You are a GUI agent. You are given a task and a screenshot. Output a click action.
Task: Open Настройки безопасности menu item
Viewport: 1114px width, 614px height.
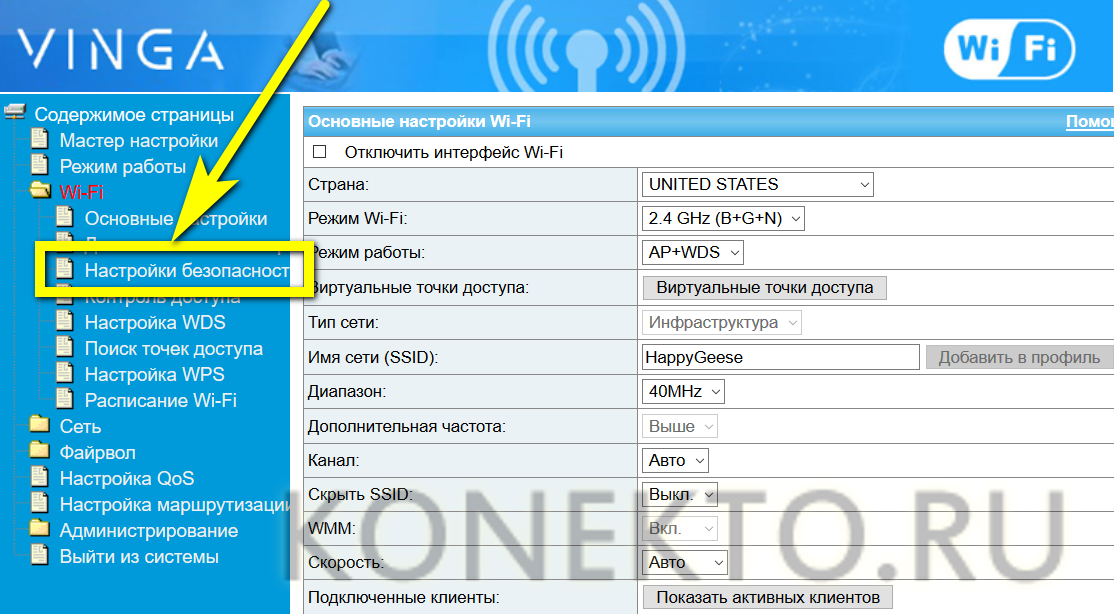click(x=187, y=270)
